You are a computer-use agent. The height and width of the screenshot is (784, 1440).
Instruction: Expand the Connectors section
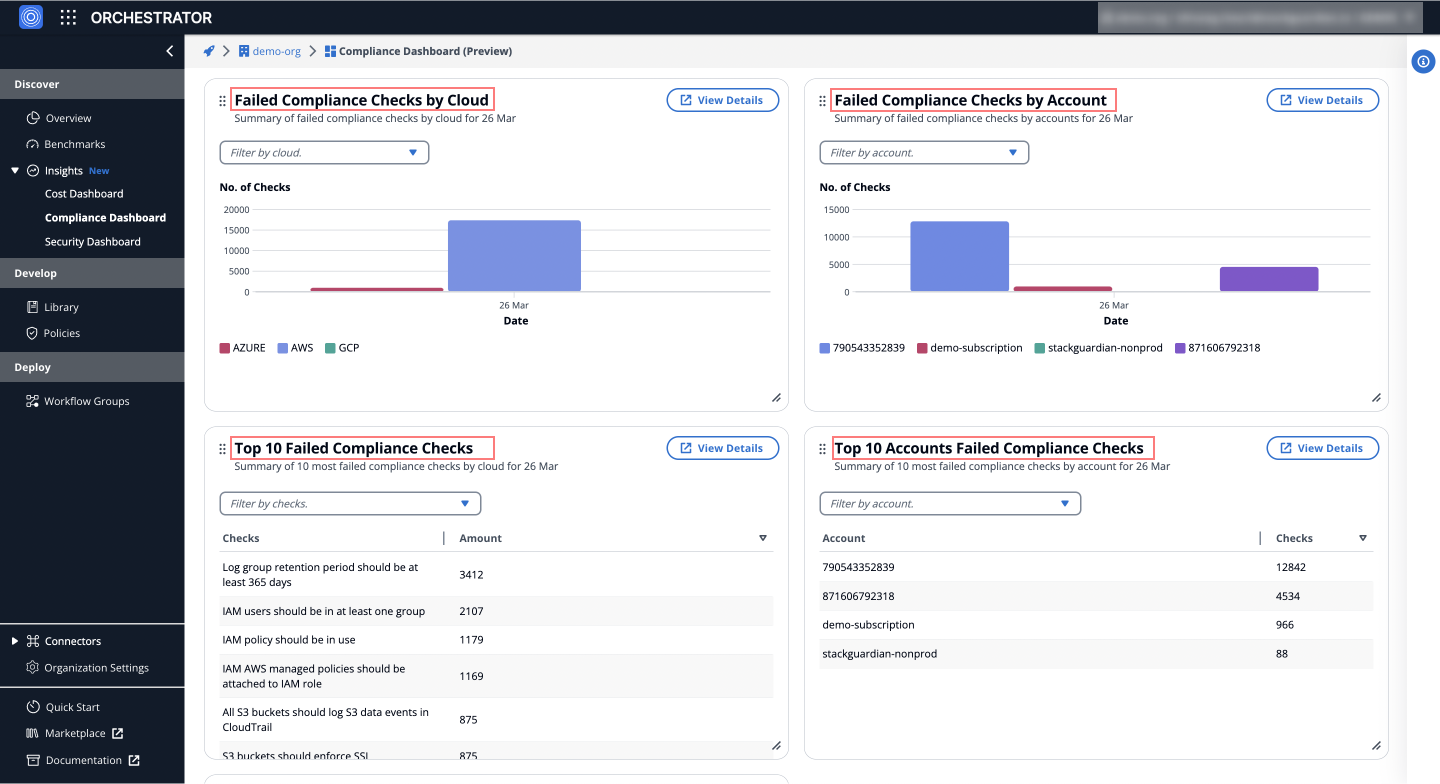[14, 640]
